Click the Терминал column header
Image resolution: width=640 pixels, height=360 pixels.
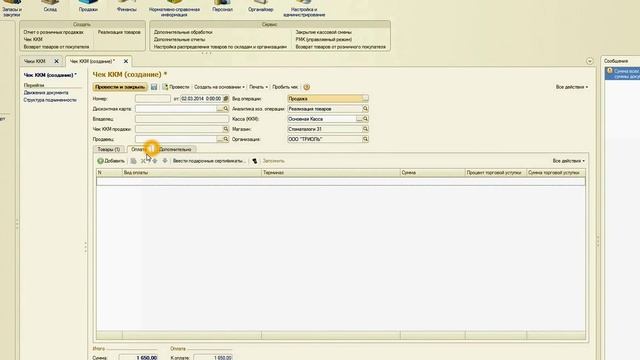coord(331,173)
